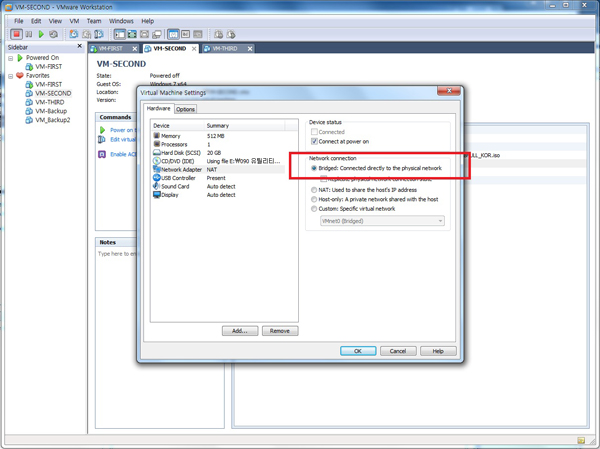Image resolution: width=600 pixels, height=449 pixels.
Task: Select the NAT network radio button
Action: point(314,190)
